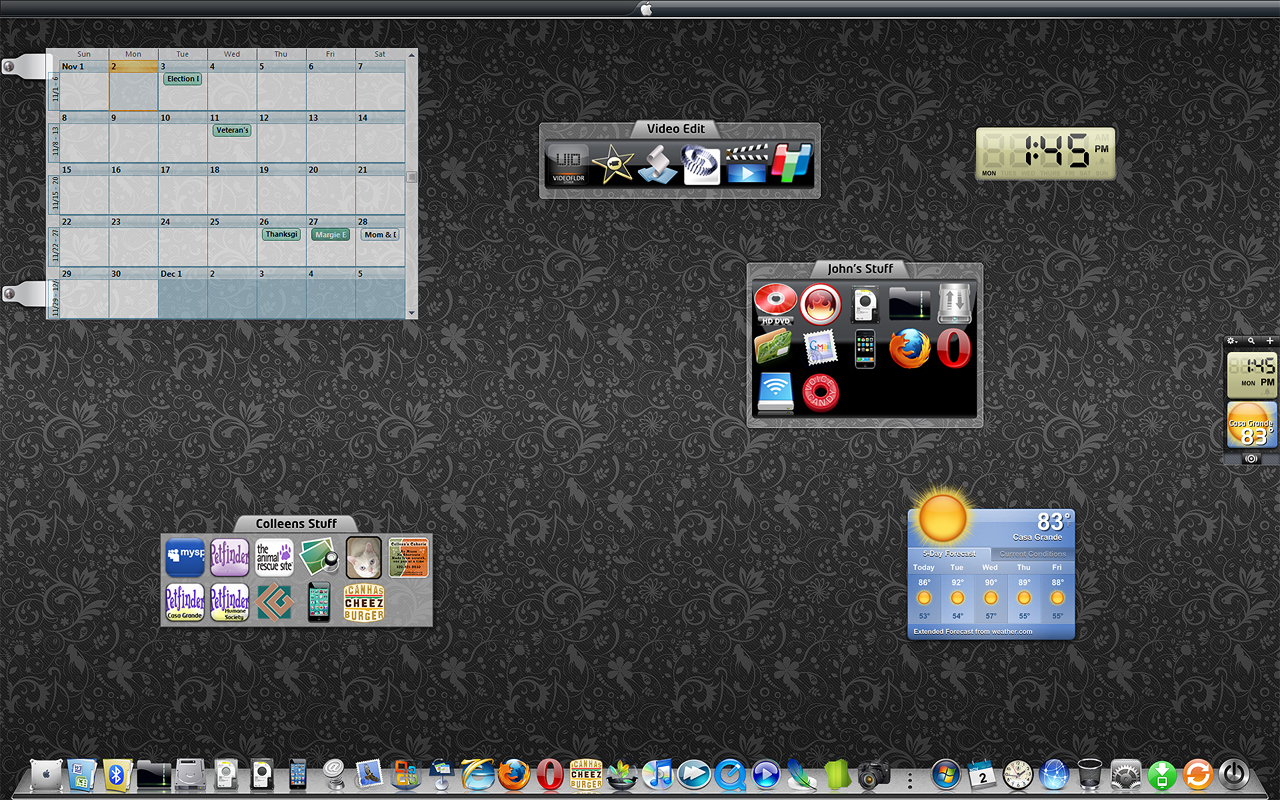Click the calendar scrollbar up arrow
This screenshot has height=800, width=1280.
tap(411, 54)
